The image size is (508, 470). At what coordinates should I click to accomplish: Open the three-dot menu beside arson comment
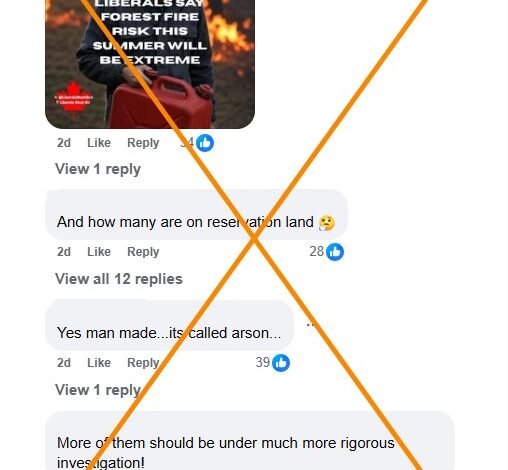310,324
